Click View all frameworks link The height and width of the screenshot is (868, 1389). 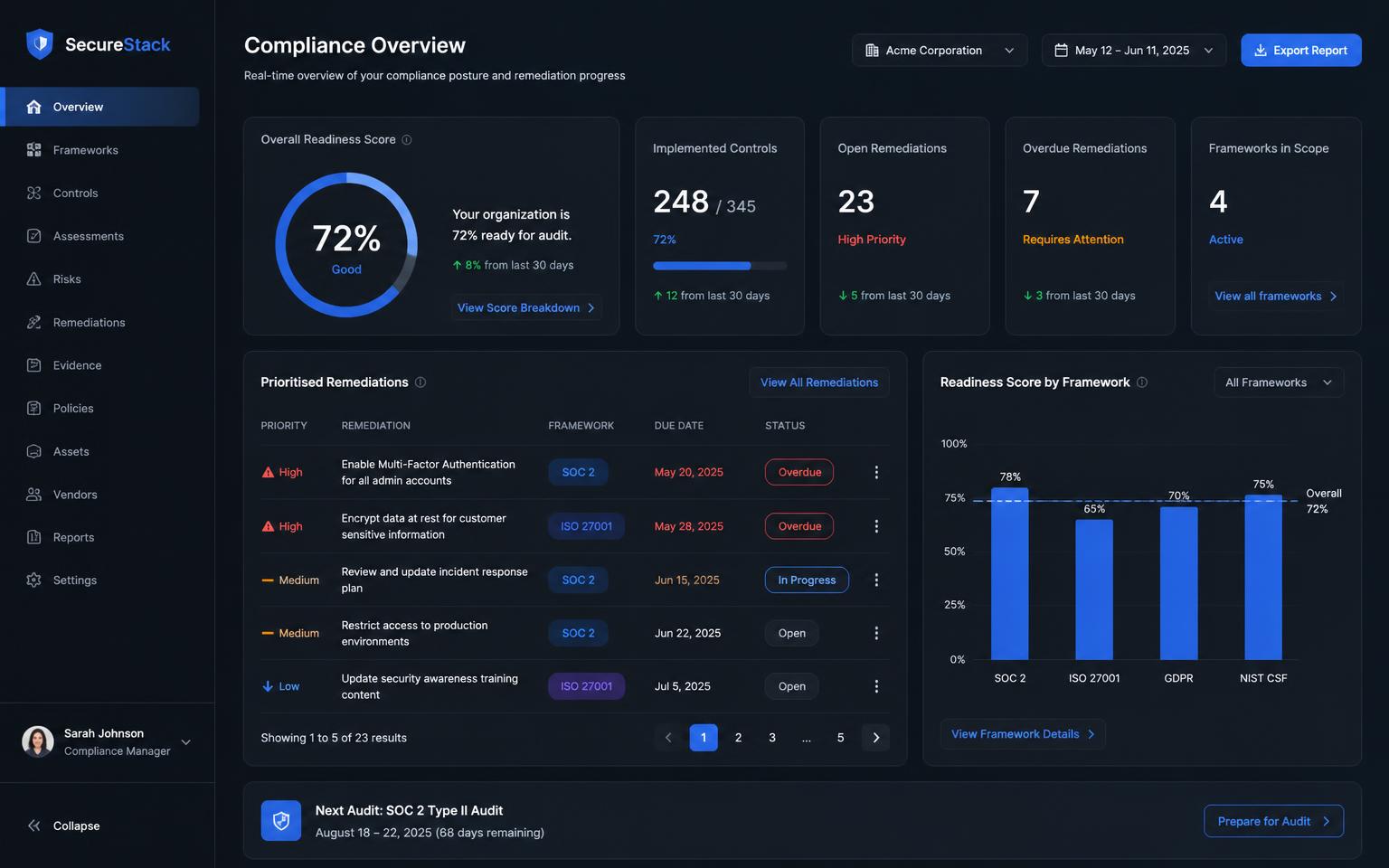pyautogui.click(x=1276, y=297)
